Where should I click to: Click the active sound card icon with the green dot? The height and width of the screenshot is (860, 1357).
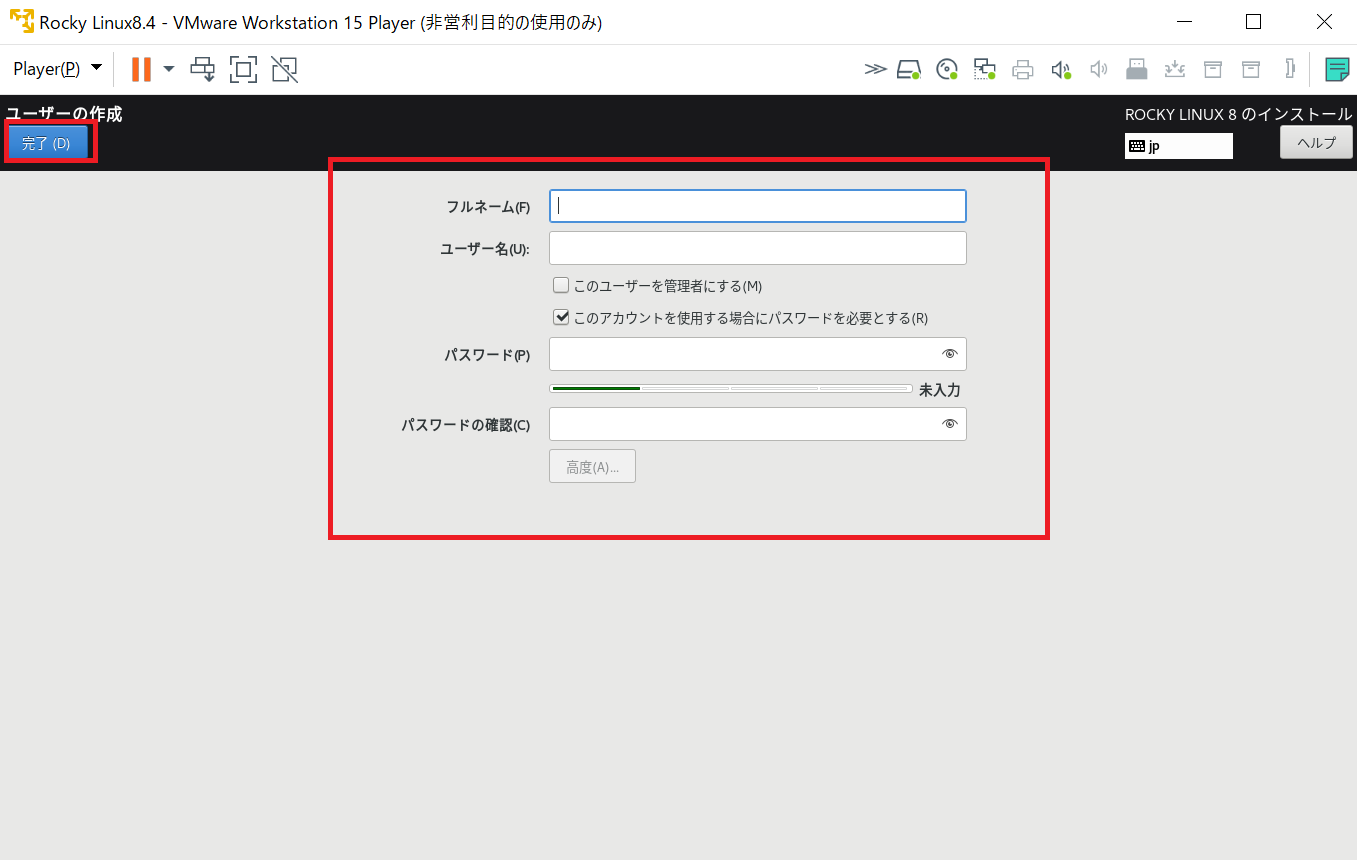pyautogui.click(x=1061, y=69)
